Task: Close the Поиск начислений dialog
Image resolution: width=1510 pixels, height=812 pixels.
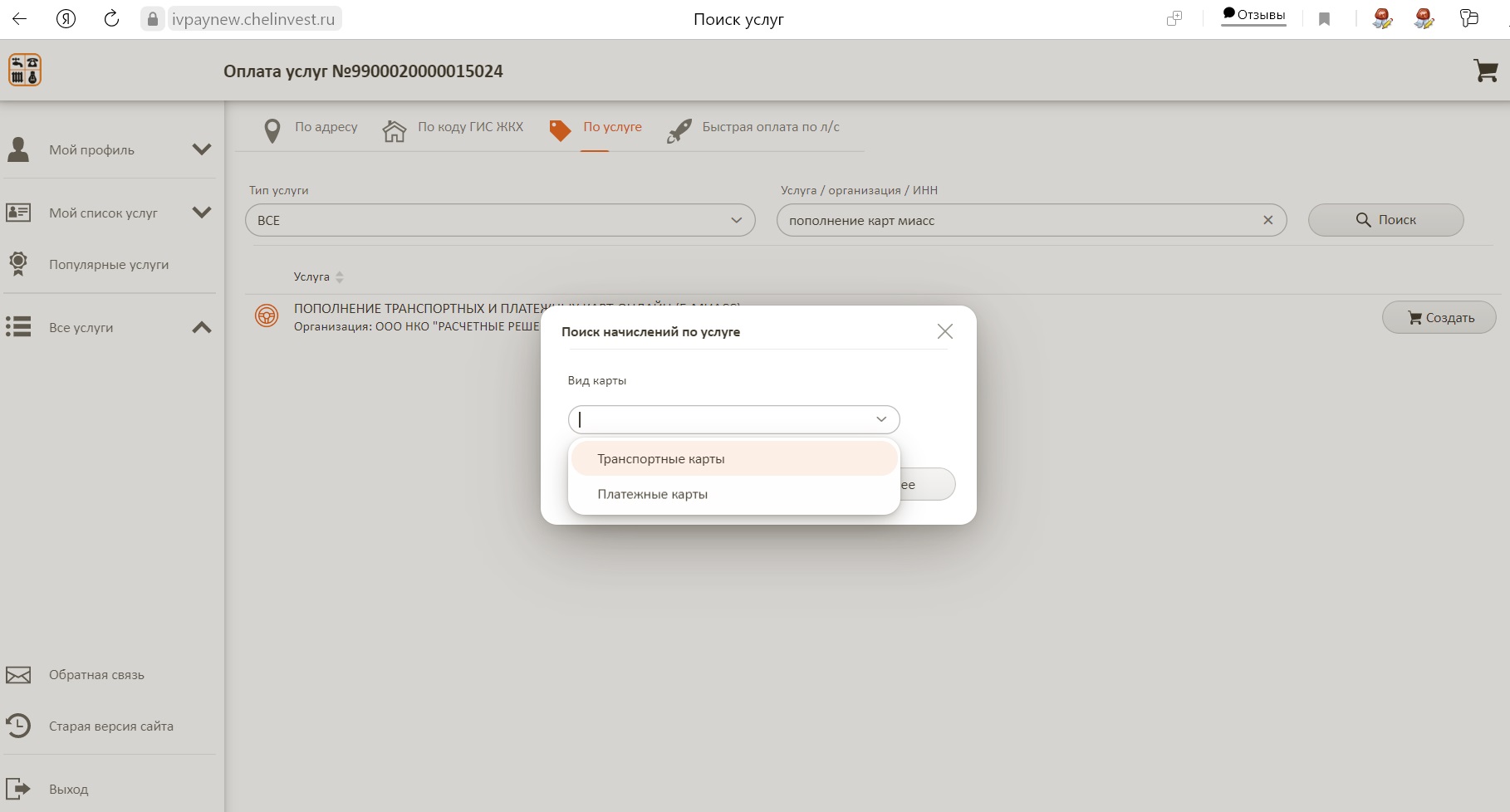Action: pyautogui.click(x=944, y=331)
